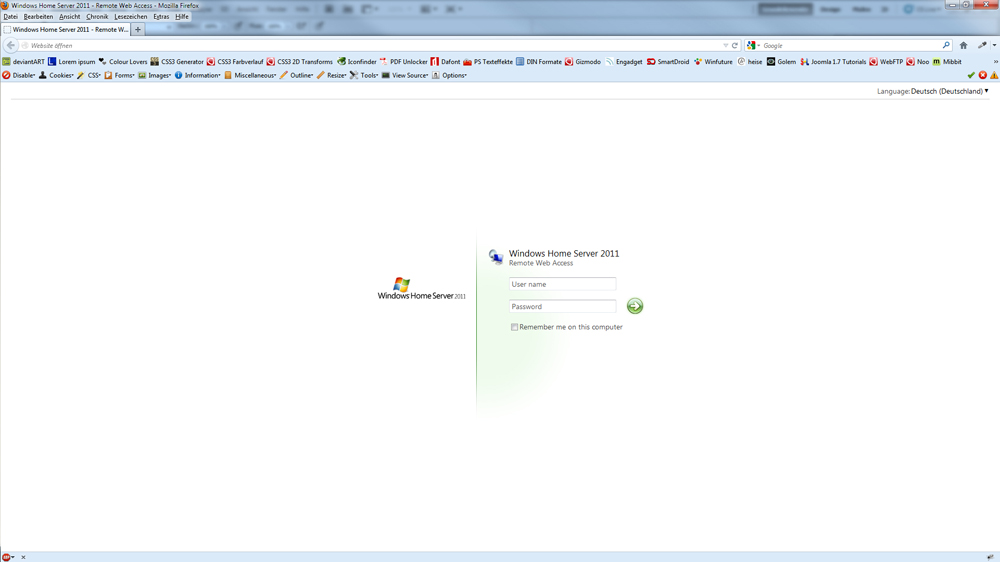The width and height of the screenshot is (1000, 562).
Task: Open the Engadget bookmark
Action: pos(624,62)
